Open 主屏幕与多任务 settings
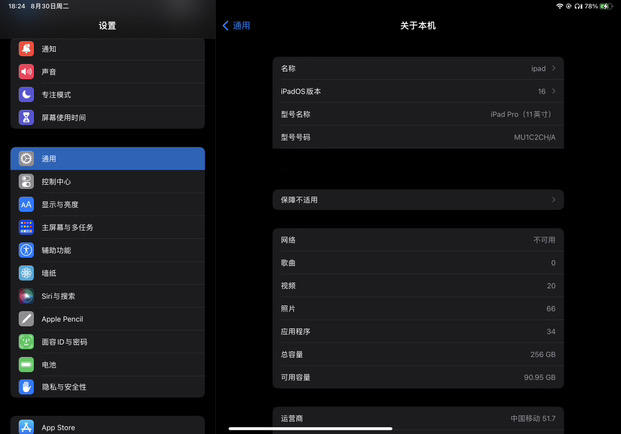Image resolution: width=621 pixels, height=434 pixels. coord(108,227)
